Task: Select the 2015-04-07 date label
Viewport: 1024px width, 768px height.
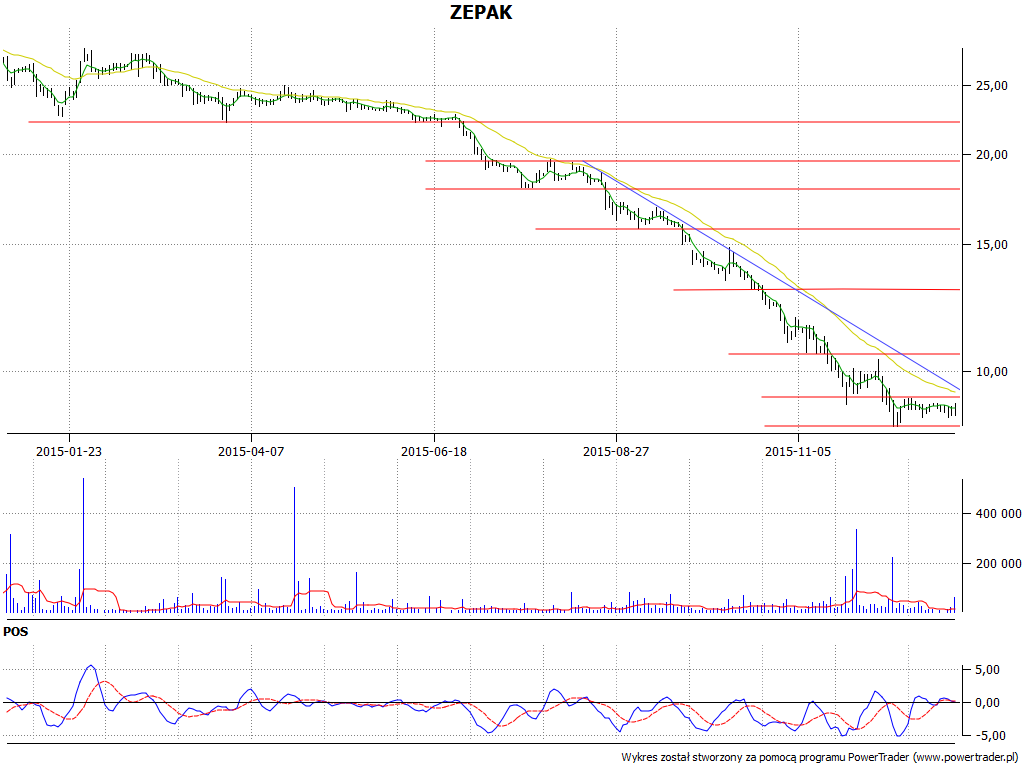Action: pyautogui.click(x=251, y=451)
